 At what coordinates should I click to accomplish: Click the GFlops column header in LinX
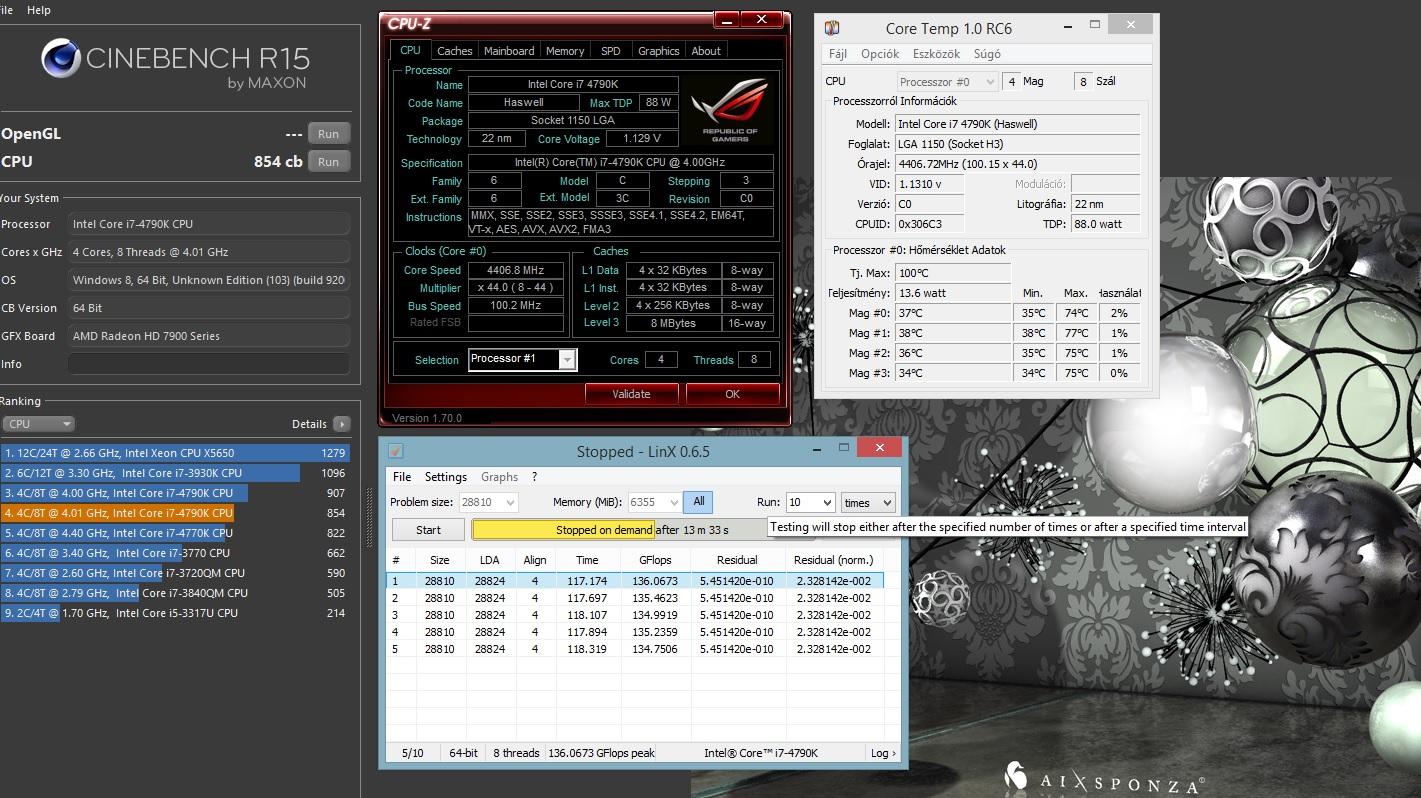[x=654, y=560]
